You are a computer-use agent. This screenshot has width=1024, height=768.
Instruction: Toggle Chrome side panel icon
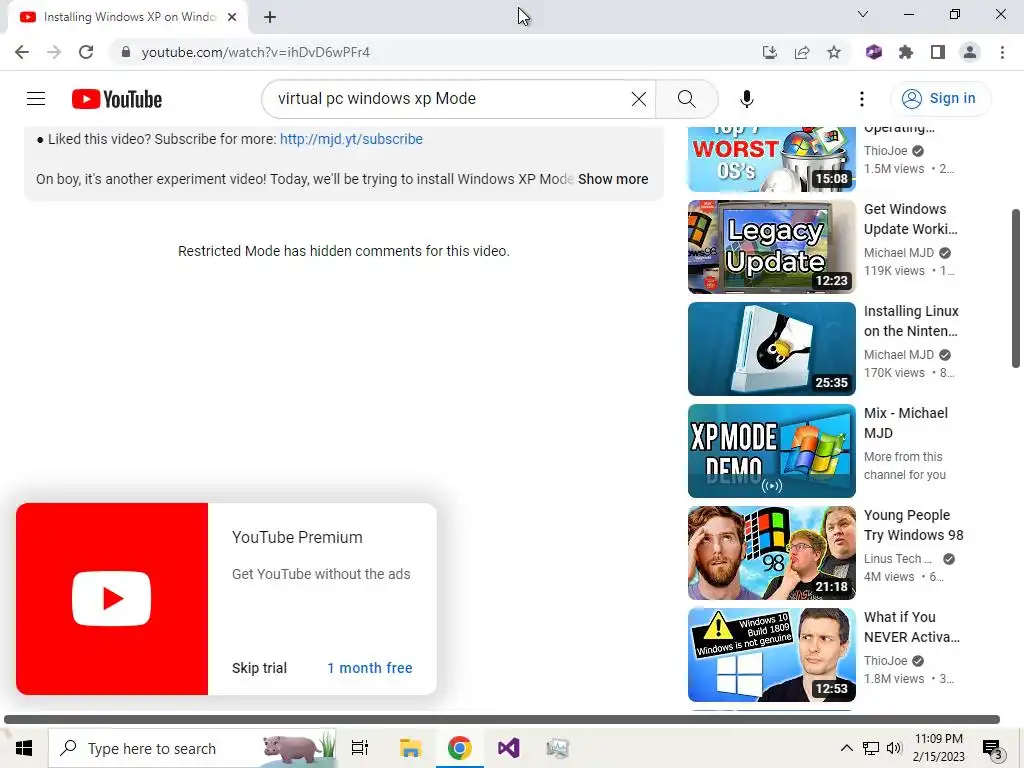point(938,52)
